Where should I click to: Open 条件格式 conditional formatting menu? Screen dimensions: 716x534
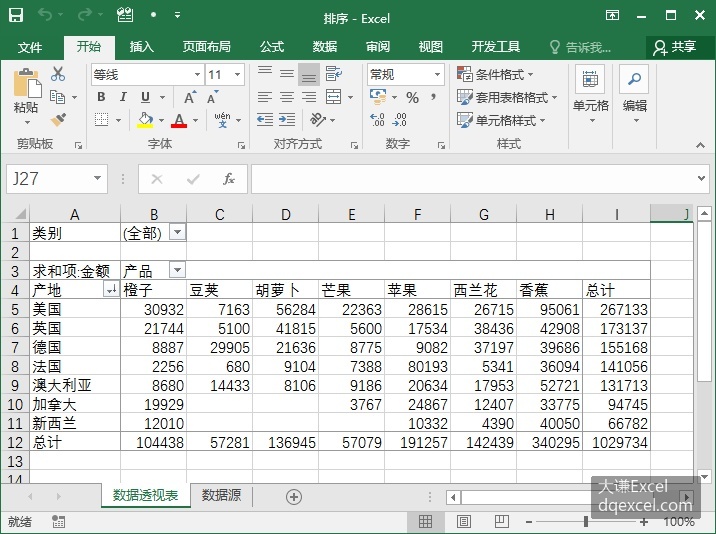tap(495, 74)
